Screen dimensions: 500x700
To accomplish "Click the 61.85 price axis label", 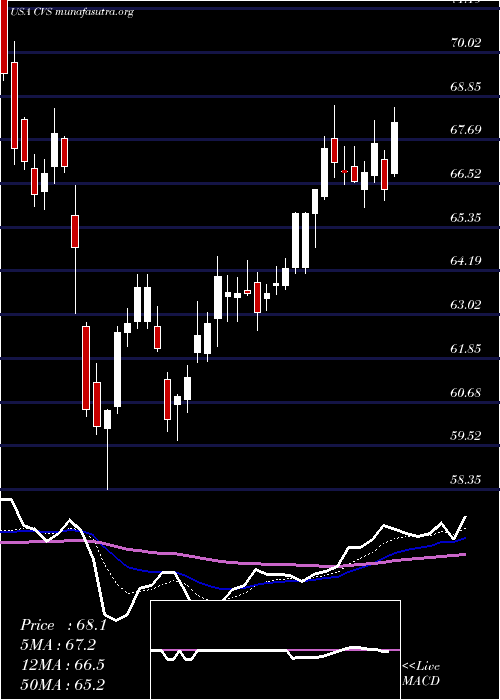I will [x=466, y=349].
